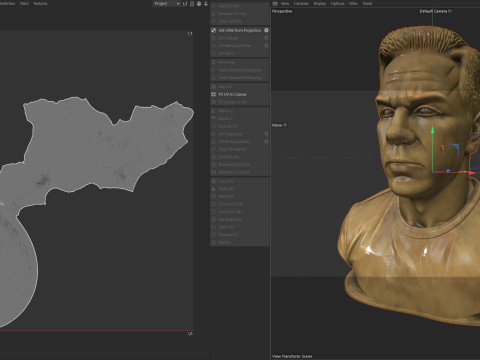Choose Add UV Tile command
Screen dimensions: 480x360
coord(240,6)
